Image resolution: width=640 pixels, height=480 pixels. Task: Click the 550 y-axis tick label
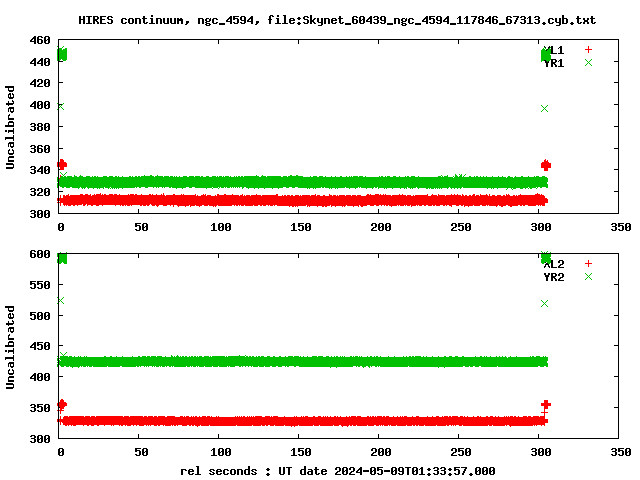point(40,285)
